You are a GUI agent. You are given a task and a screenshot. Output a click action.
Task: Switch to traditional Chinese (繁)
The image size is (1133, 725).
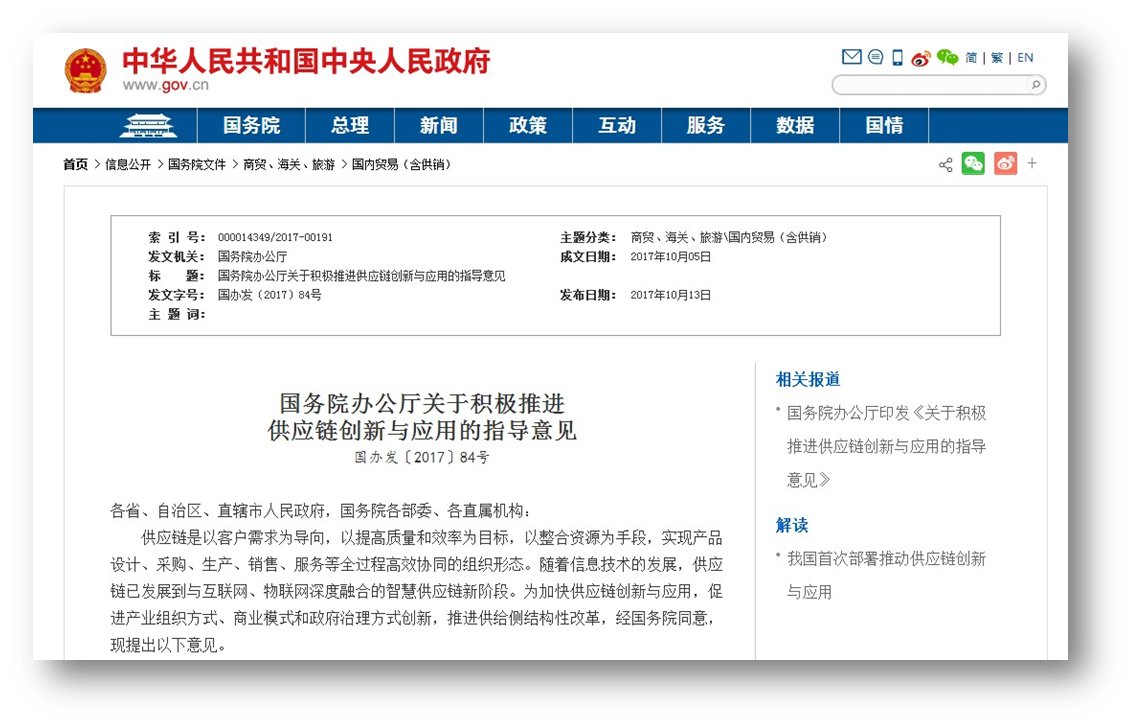[997, 58]
